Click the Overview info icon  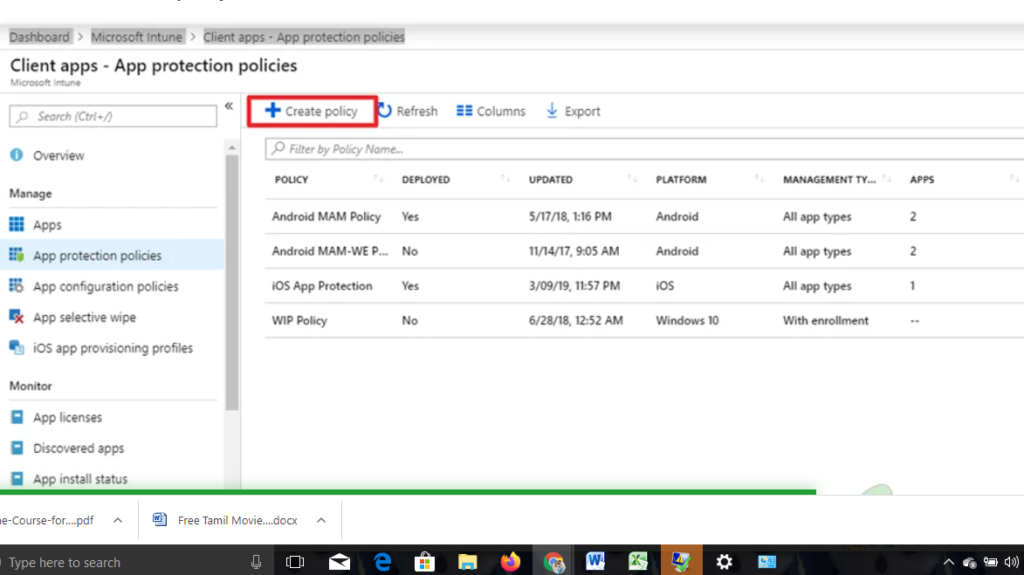tap(16, 155)
